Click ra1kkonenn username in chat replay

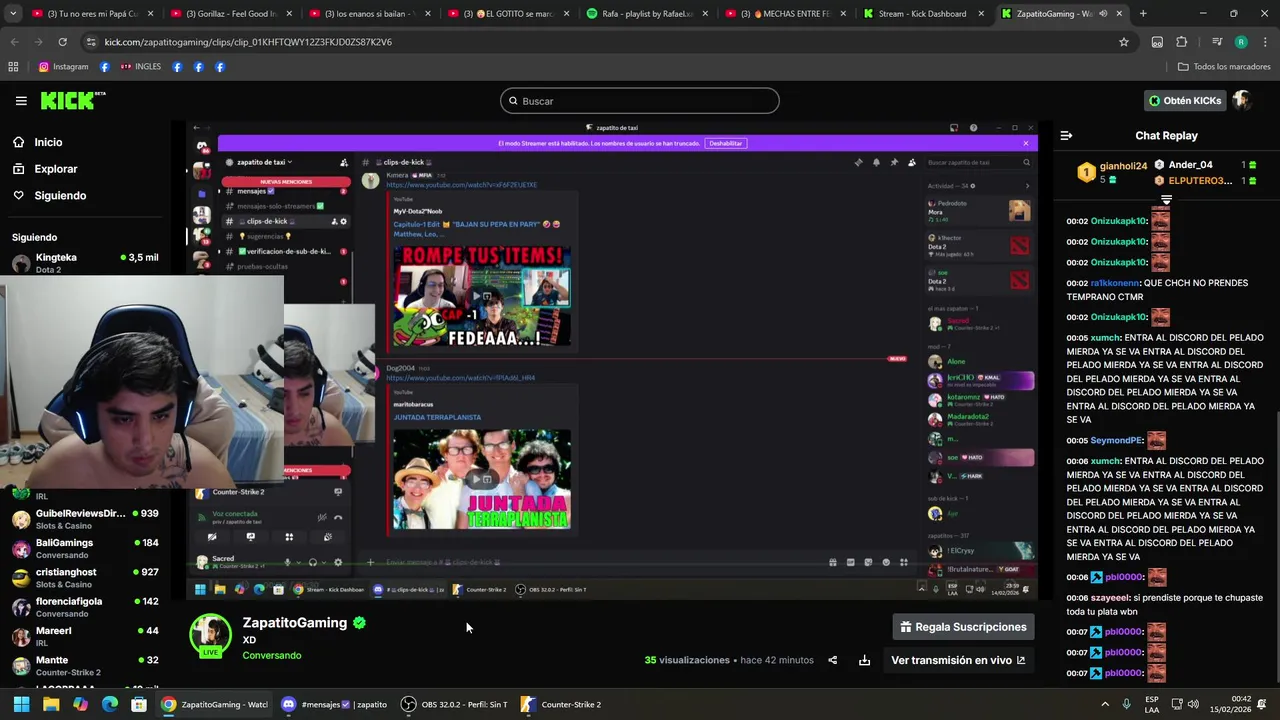1114,284
